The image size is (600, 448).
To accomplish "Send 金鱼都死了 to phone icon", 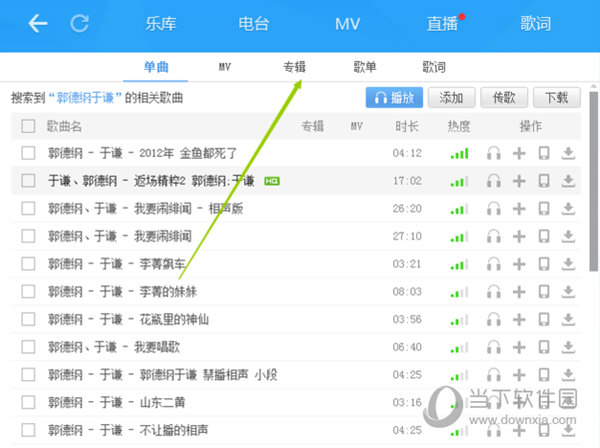I will (x=544, y=153).
